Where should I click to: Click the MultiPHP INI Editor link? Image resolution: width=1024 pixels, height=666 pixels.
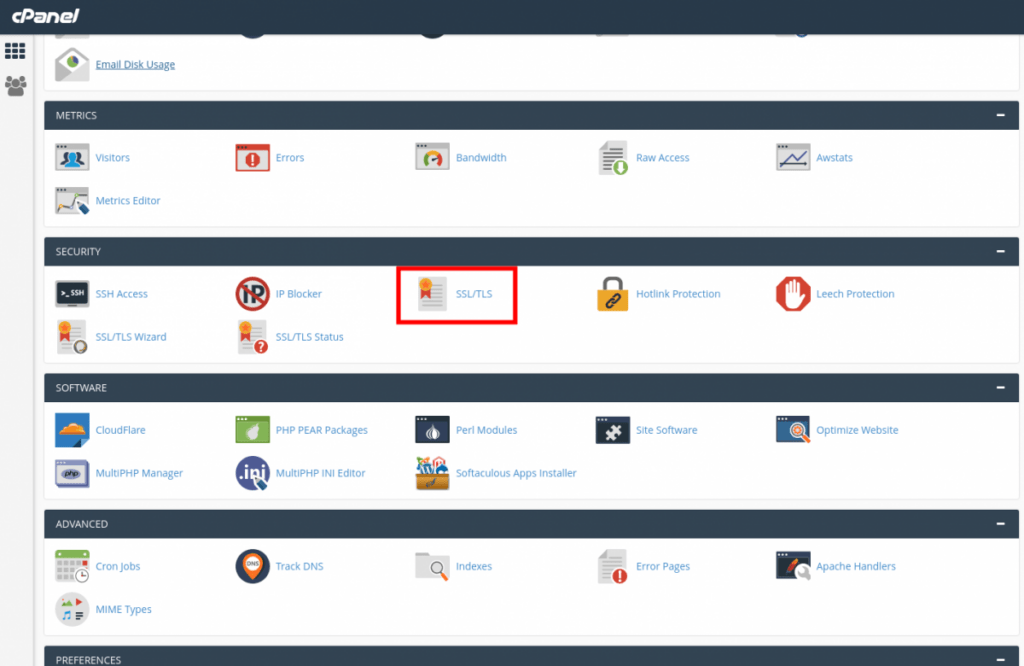[x=320, y=473]
